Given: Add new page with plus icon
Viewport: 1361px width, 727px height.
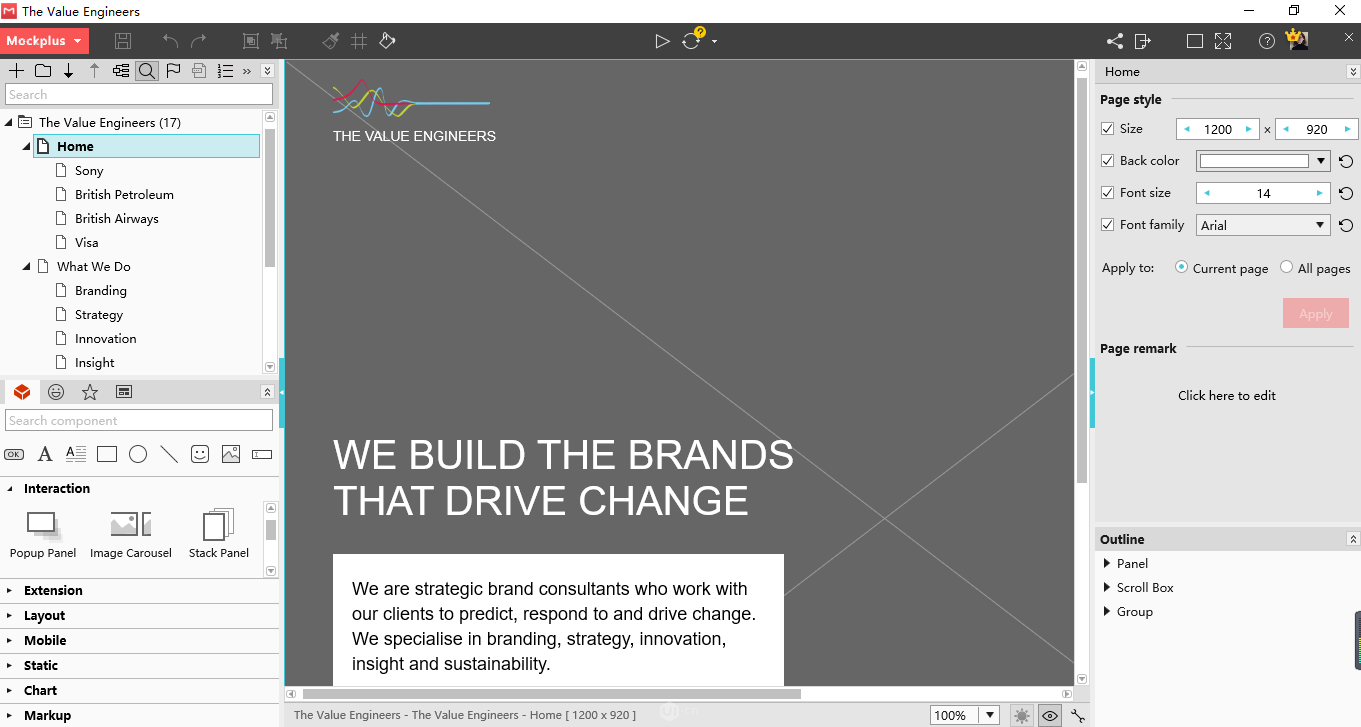Looking at the screenshot, I should (16, 70).
